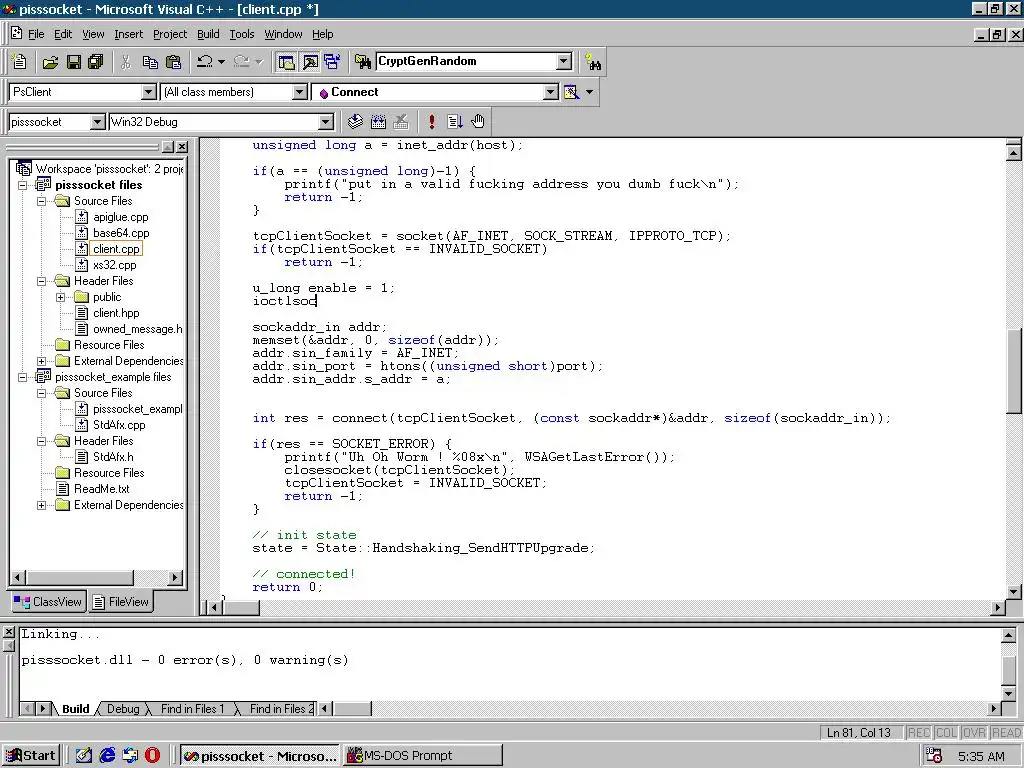Open the WizardBar actions menu arrow
This screenshot has height=768, width=1024.
[590, 92]
